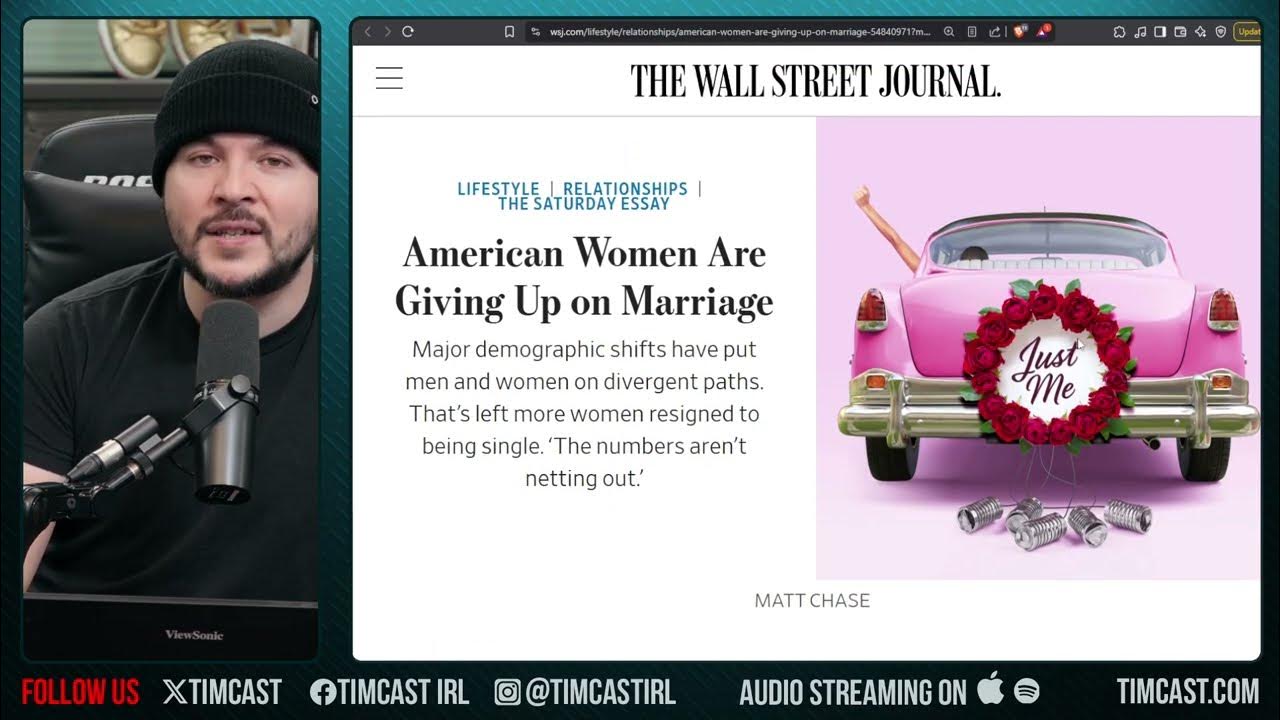
Task: Click the zoom magnifier icon in address bar
Action: pos(949,32)
